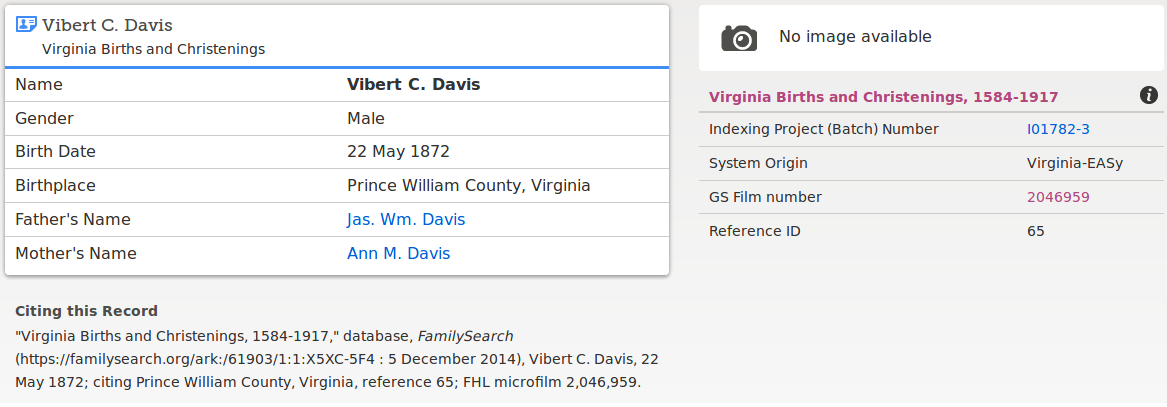Viewport: 1167px width, 407px height.
Task: Click the camera icon for no image
Action: pyautogui.click(x=739, y=37)
